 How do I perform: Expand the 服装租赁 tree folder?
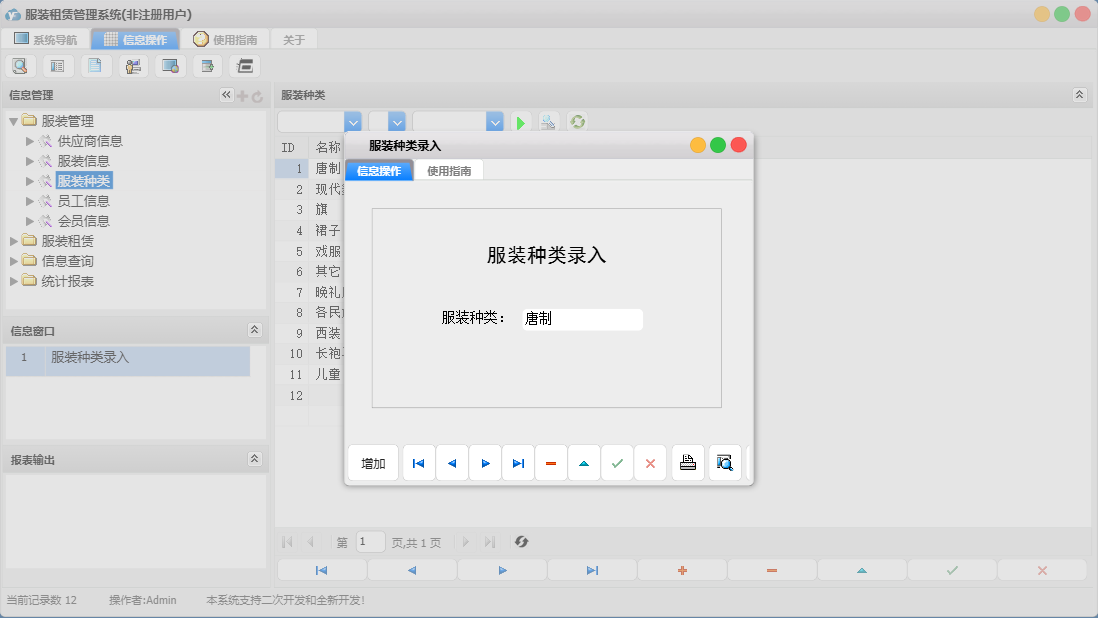(x=14, y=241)
